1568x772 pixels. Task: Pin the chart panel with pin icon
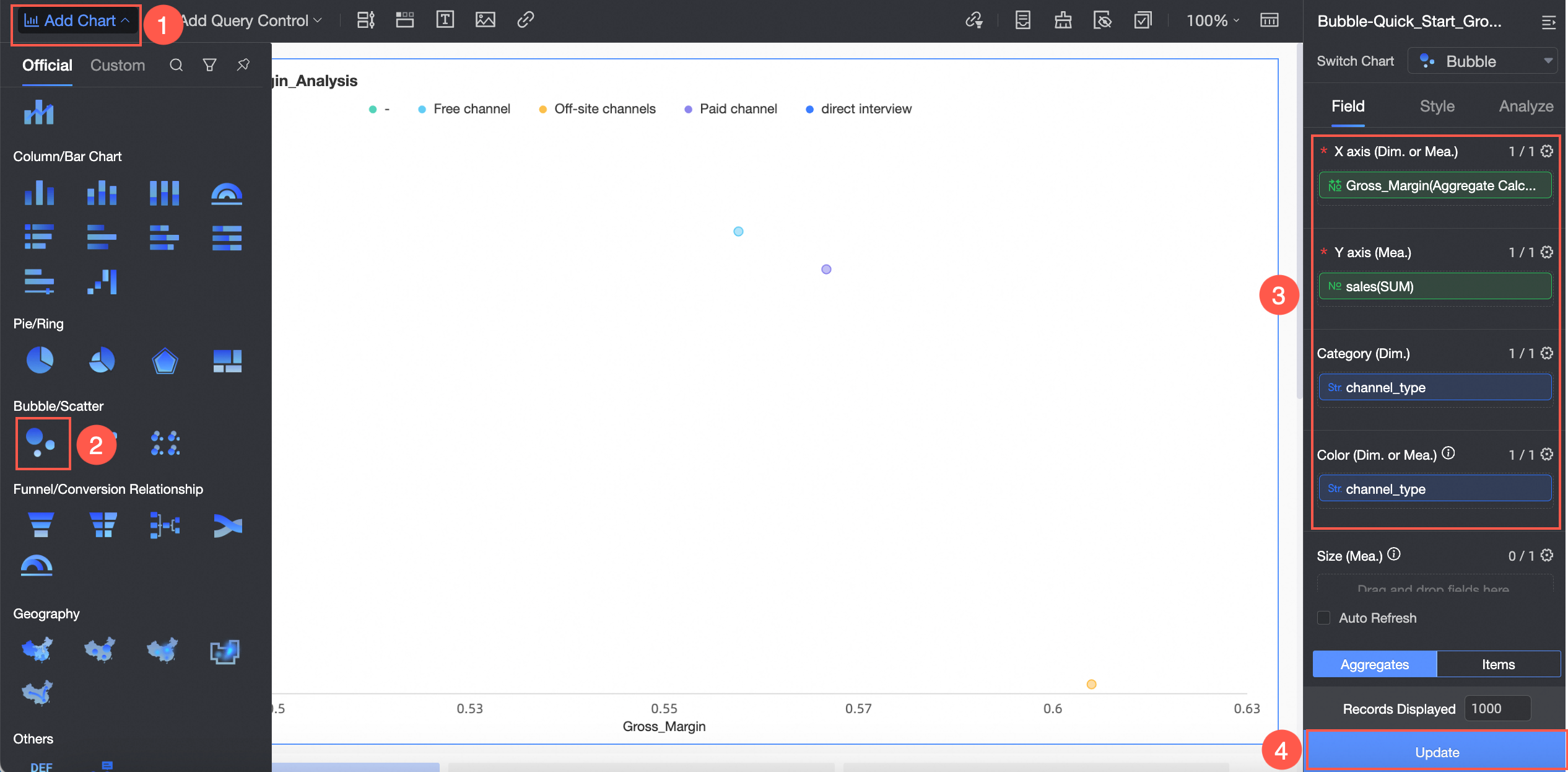pos(243,65)
